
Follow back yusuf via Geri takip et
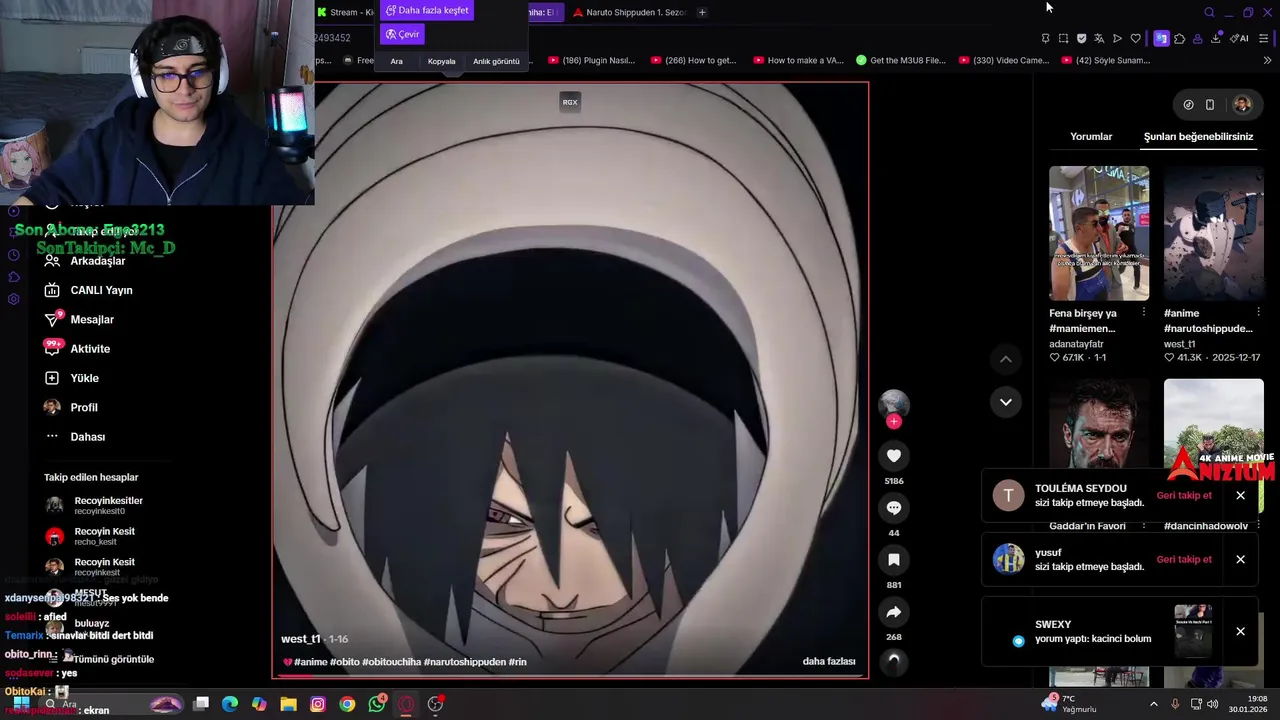tap(1184, 559)
